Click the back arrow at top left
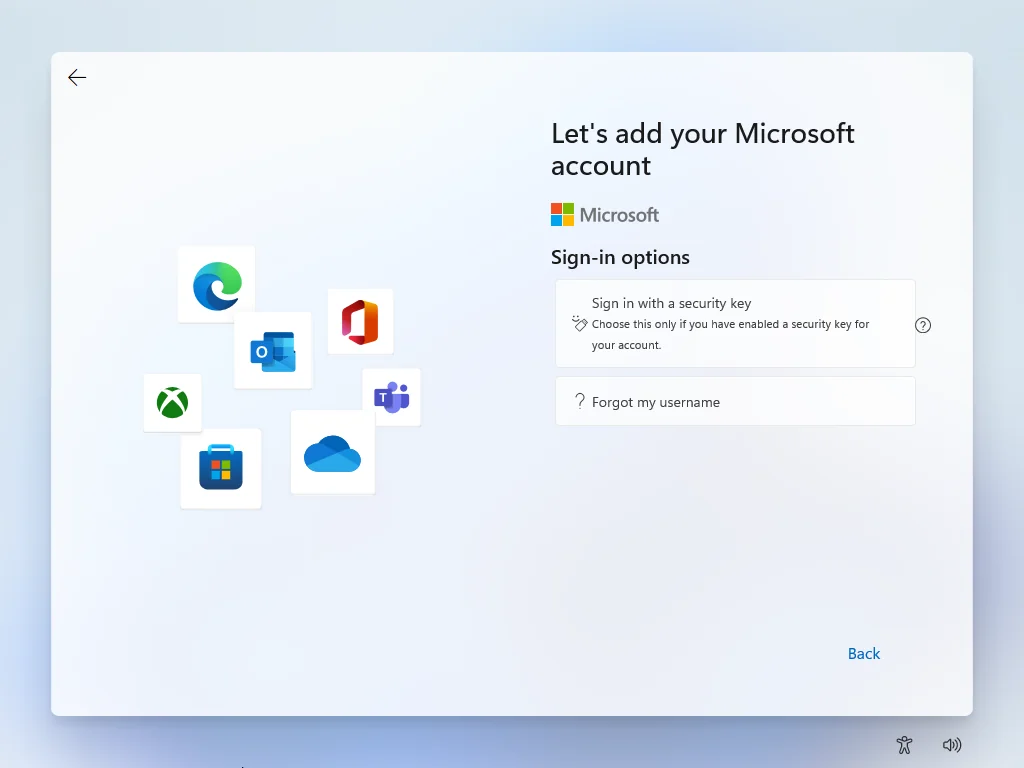Screen dimensions: 1024x768 [77, 78]
